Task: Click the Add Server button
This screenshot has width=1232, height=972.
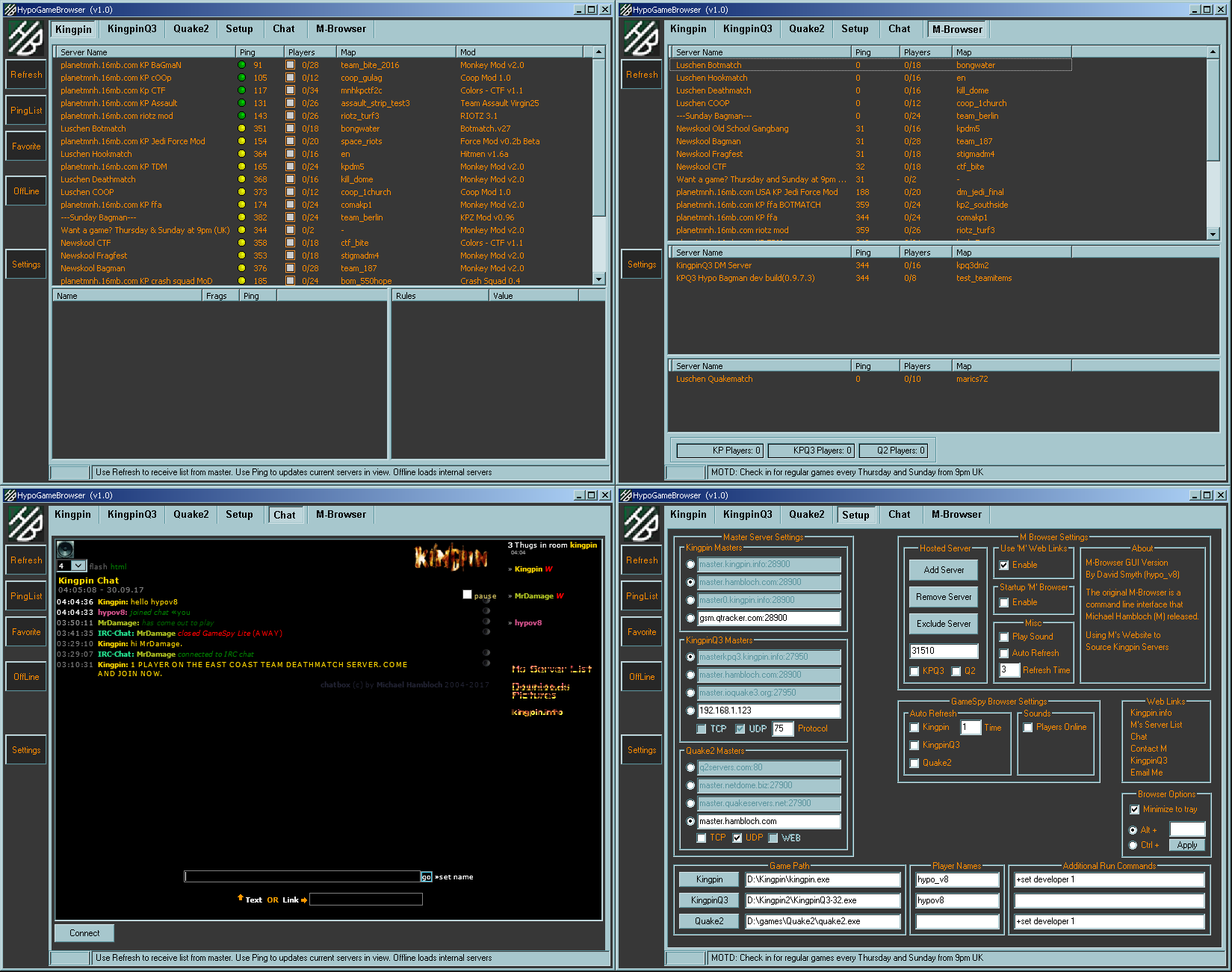Action: [944, 570]
